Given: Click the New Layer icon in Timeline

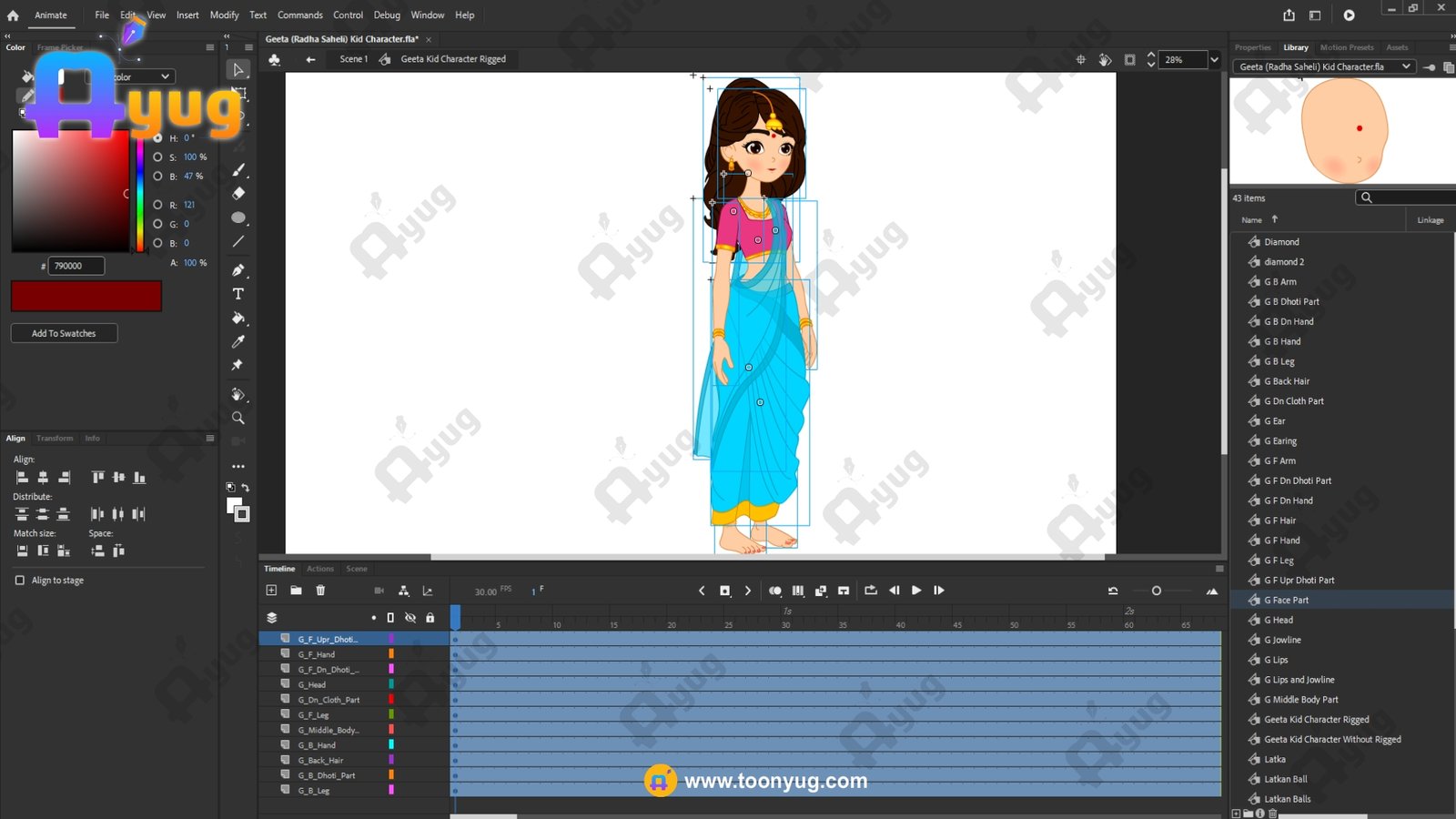Looking at the screenshot, I should [271, 591].
